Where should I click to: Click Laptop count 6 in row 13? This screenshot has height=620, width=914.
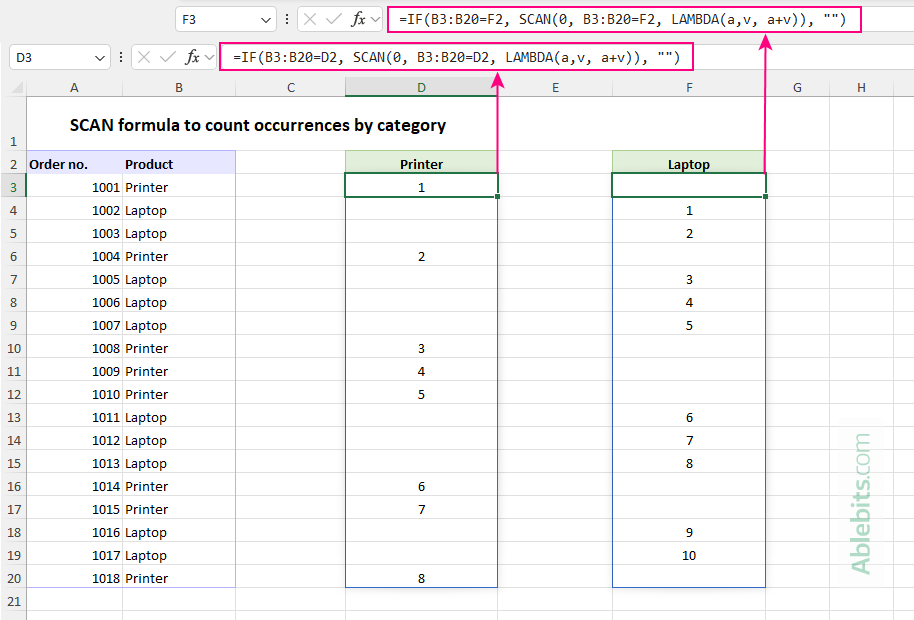[x=688, y=417]
